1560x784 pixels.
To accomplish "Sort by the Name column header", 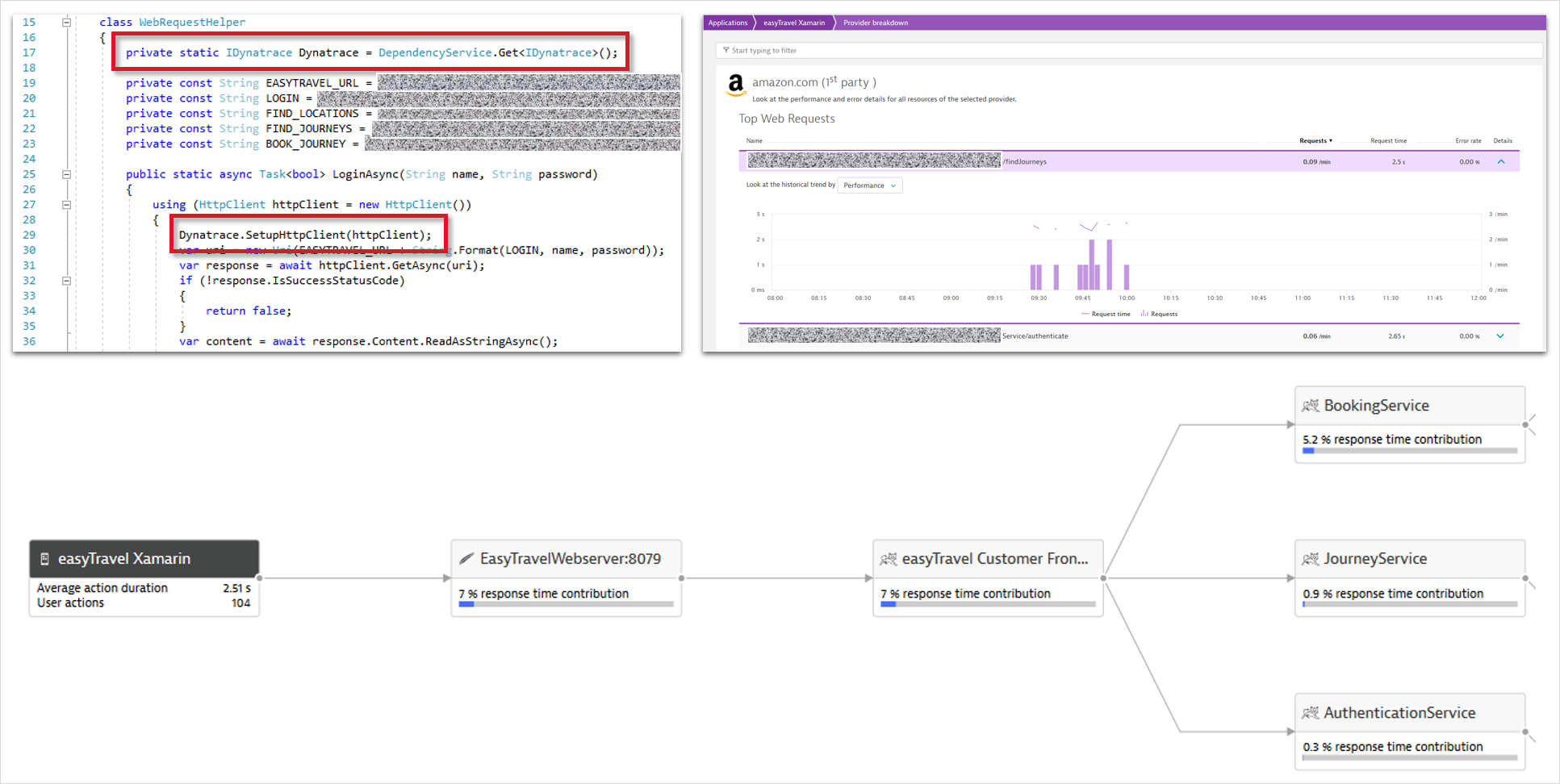I will click(x=755, y=141).
